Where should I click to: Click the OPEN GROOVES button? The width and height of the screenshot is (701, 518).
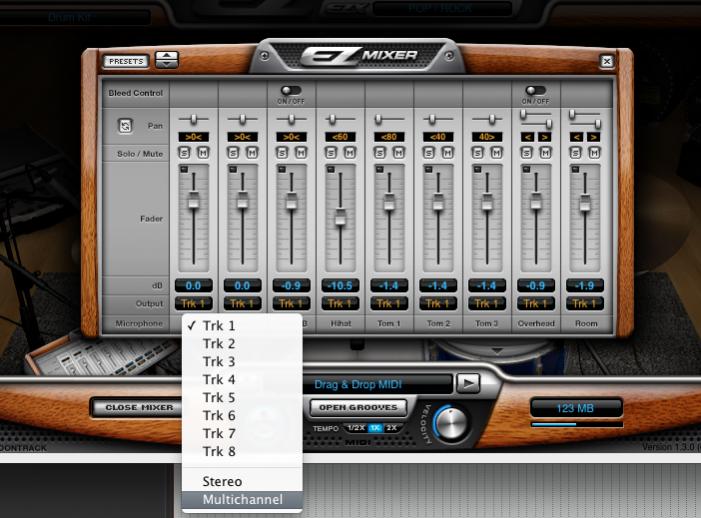[358, 408]
